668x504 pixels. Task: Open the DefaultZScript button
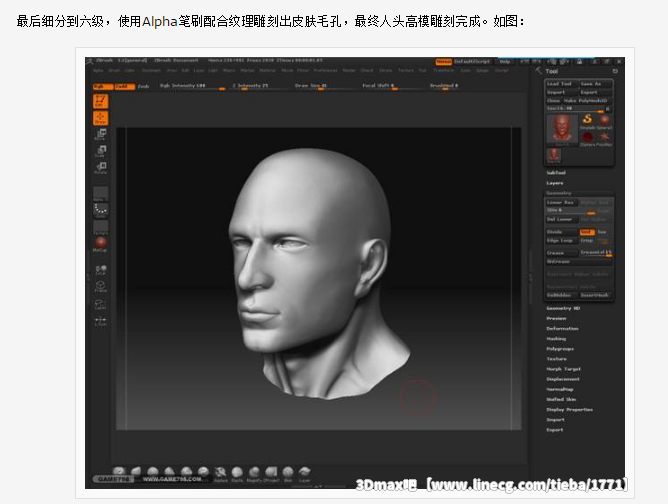472,62
